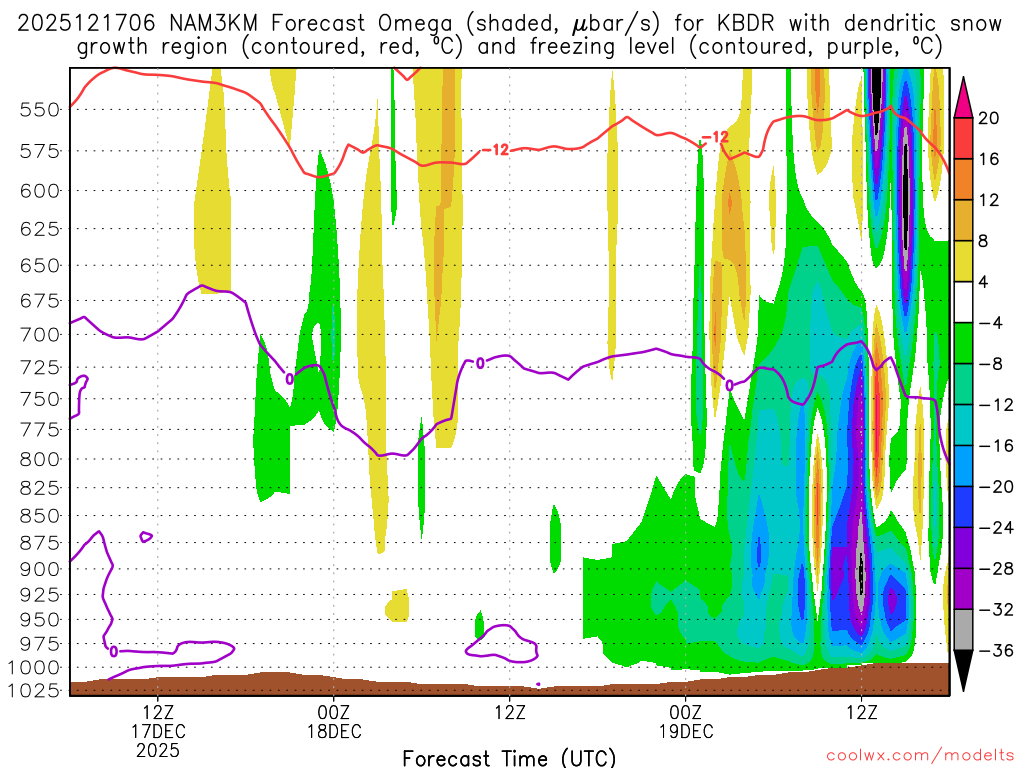The image size is (1024, 768).
Task: Click the yellow 4 to 8 legend swatch
Action: click(x=963, y=261)
